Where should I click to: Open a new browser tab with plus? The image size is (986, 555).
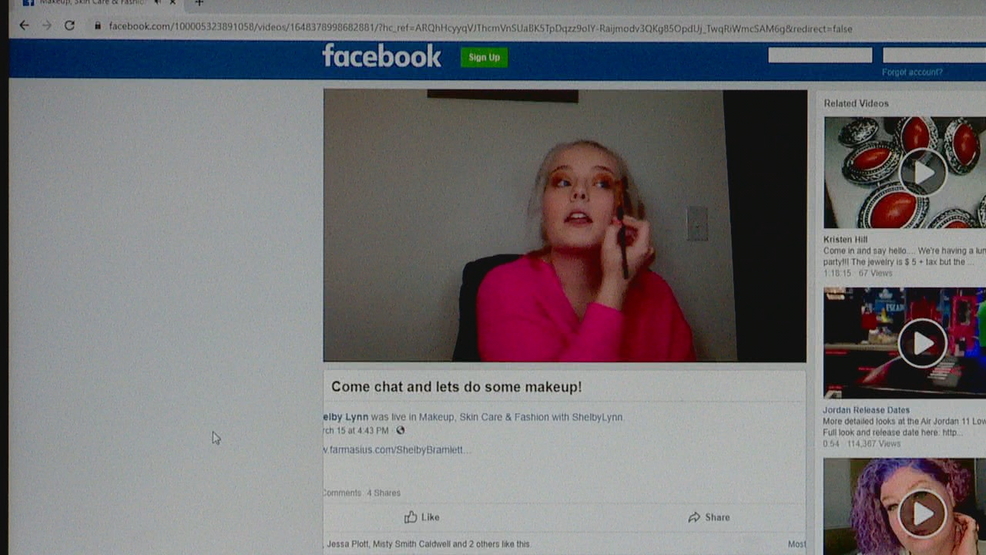click(x=199, y=3)
